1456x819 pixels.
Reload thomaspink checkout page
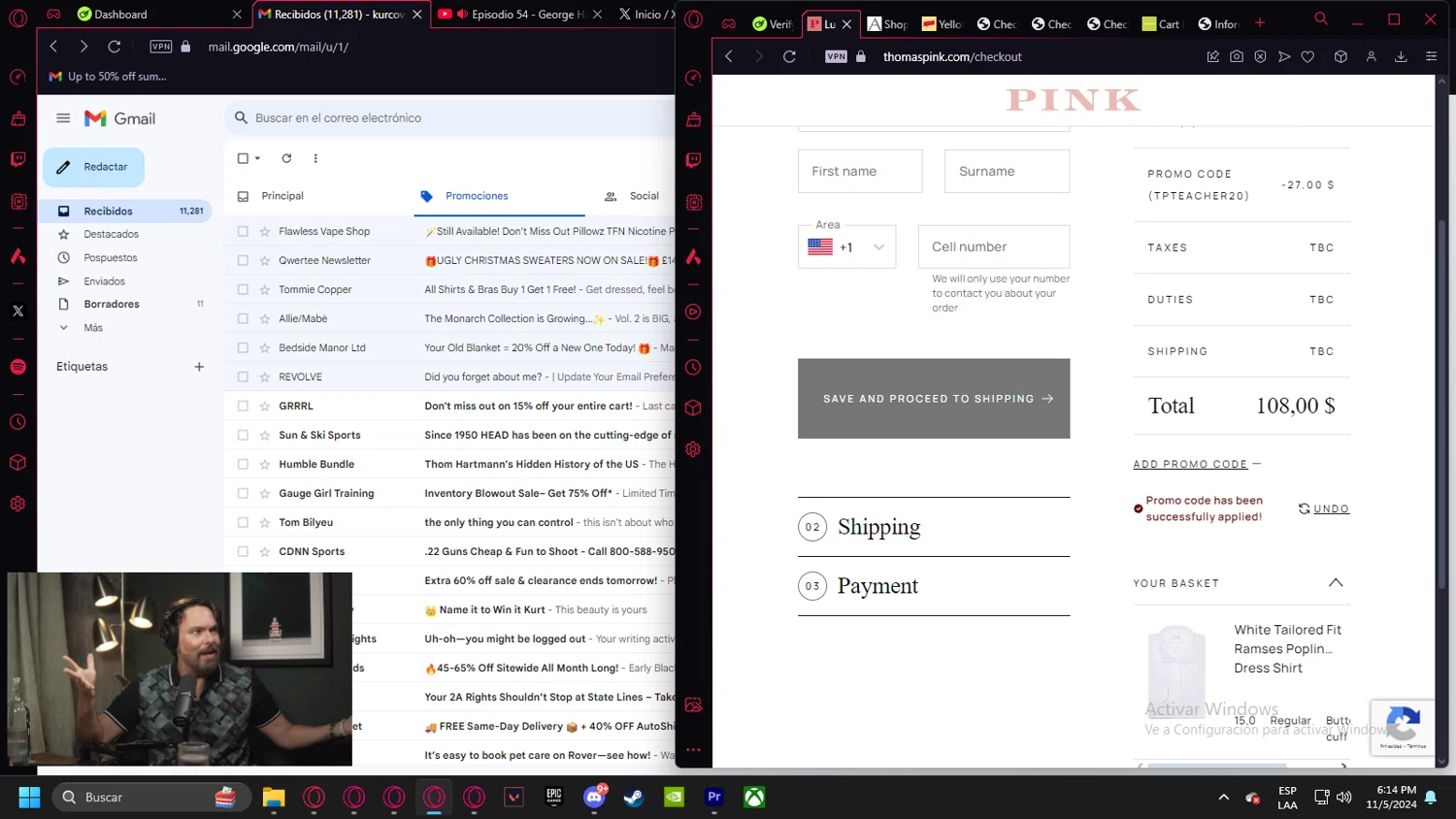pos(789,56)
